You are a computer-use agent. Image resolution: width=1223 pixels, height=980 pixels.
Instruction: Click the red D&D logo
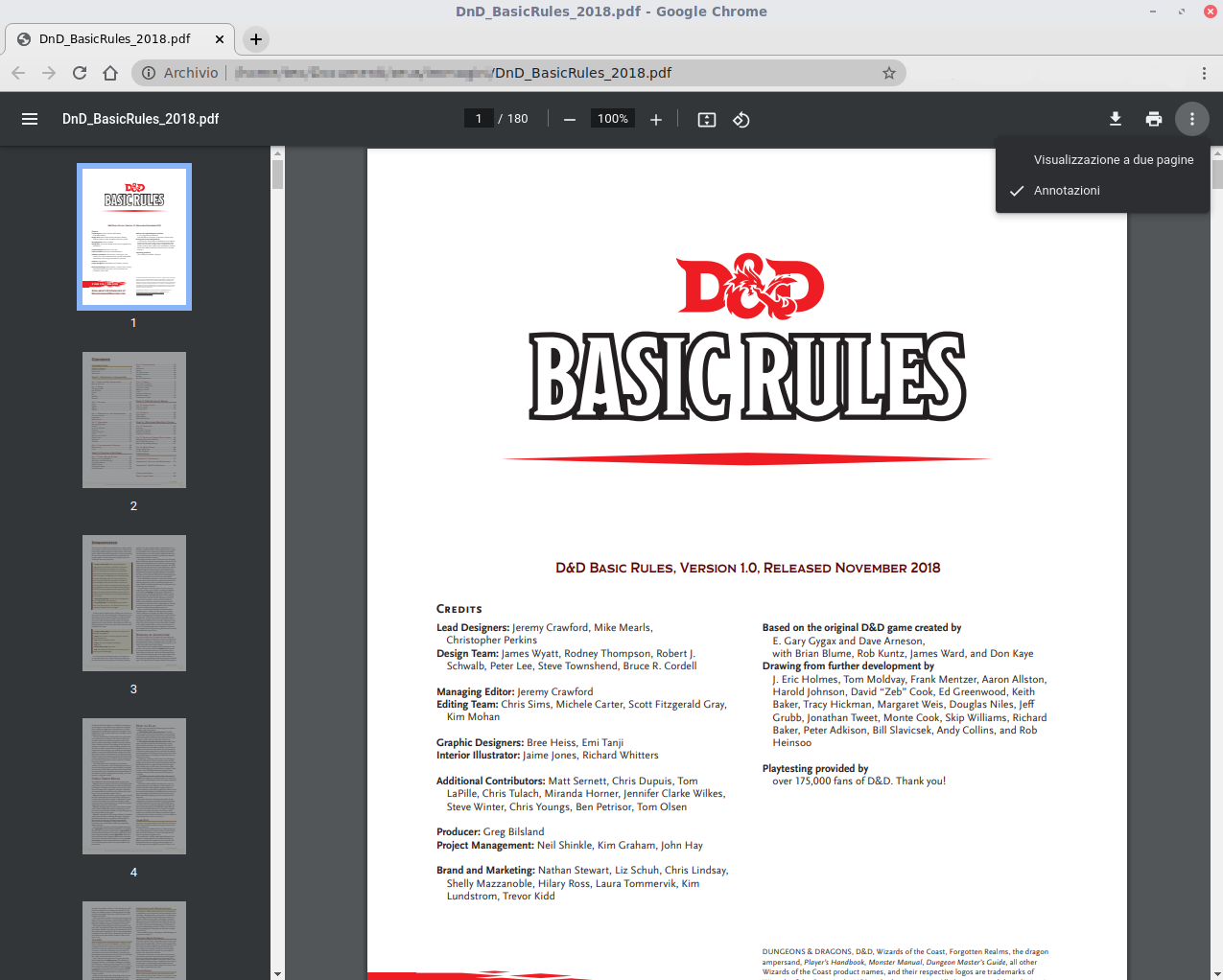750,287
